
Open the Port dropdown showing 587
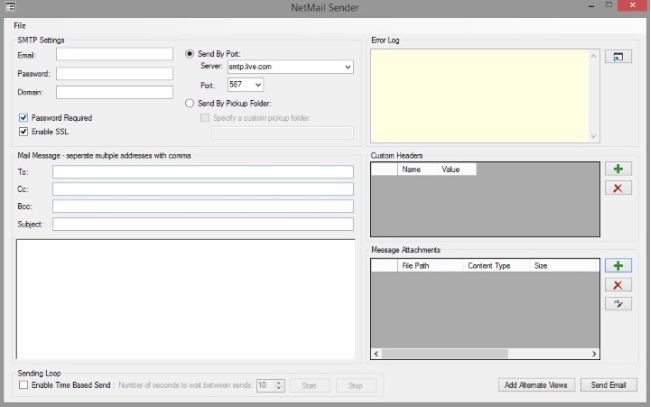258,85
